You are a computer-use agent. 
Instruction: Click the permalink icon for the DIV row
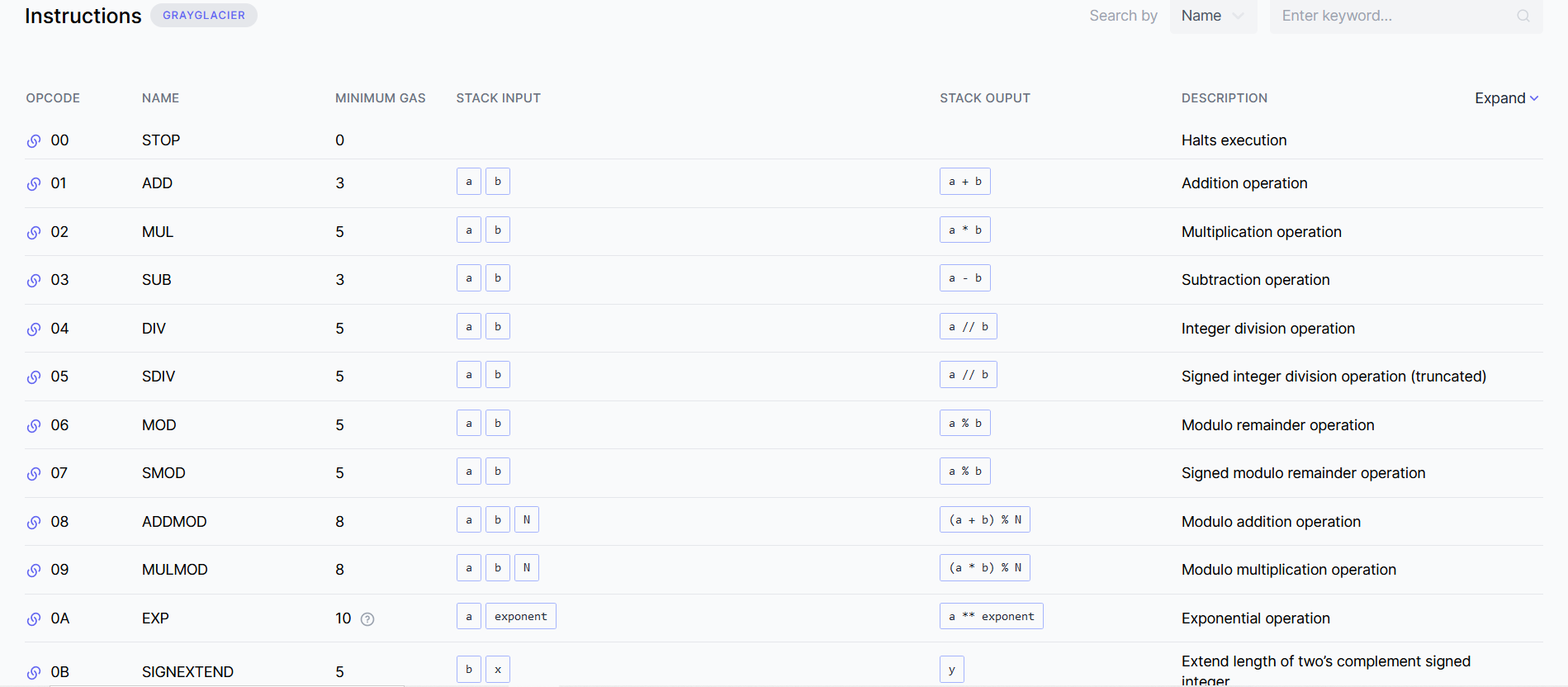click(34, 329)
